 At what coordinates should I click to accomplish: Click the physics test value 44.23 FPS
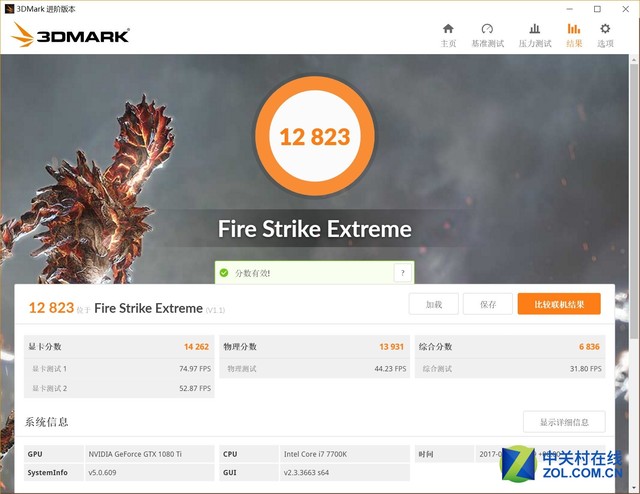click(390, 369)
